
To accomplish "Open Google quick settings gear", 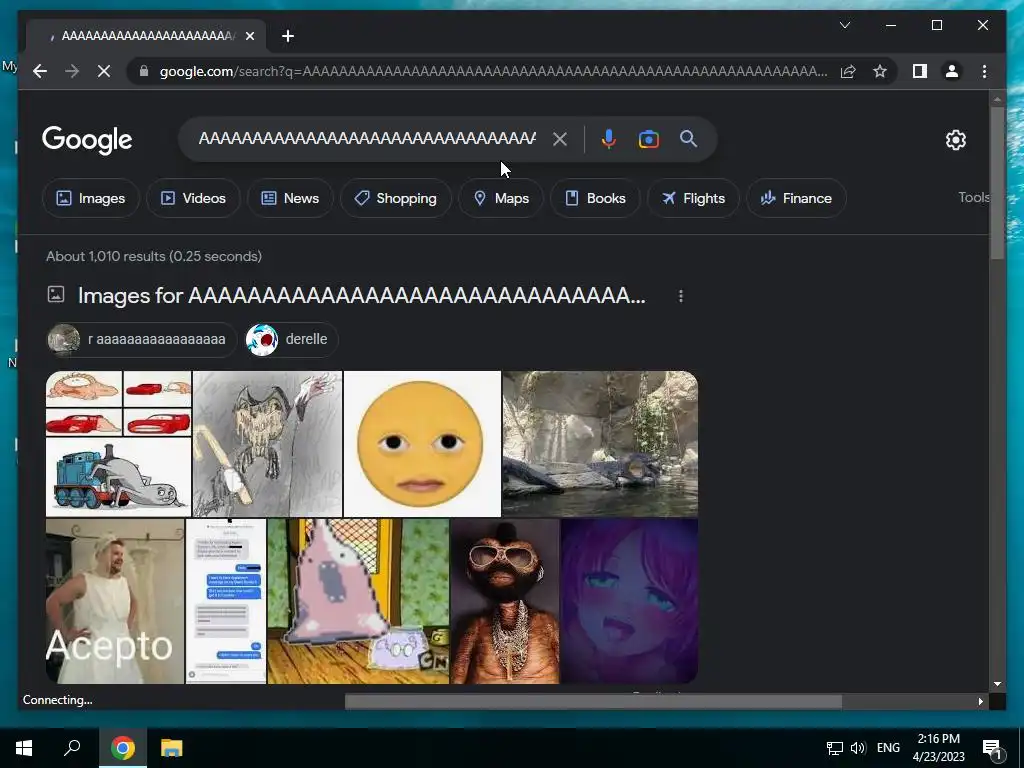I will pos(955,140).
